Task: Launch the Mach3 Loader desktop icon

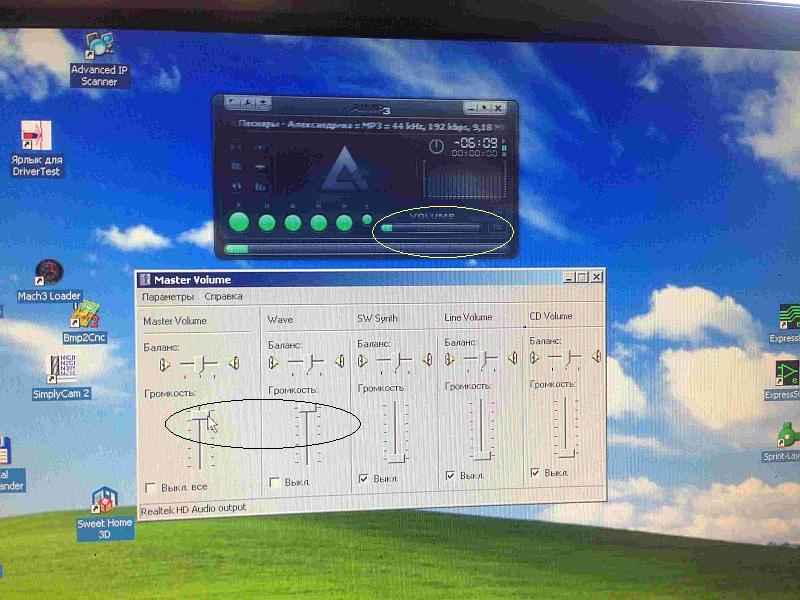Action: (x=48, y=273)
